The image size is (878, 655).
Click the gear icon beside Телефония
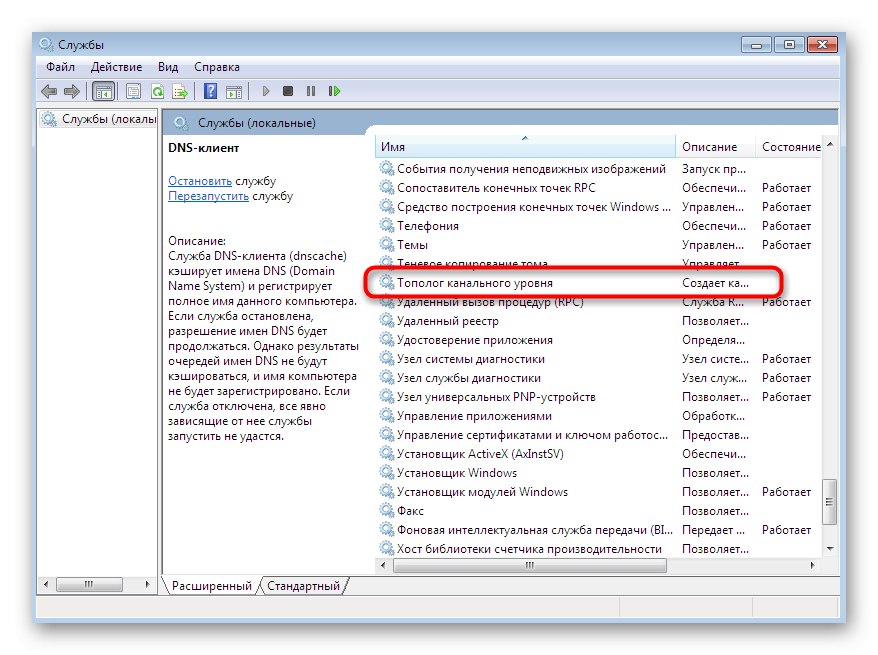click(x=386, y=225)
